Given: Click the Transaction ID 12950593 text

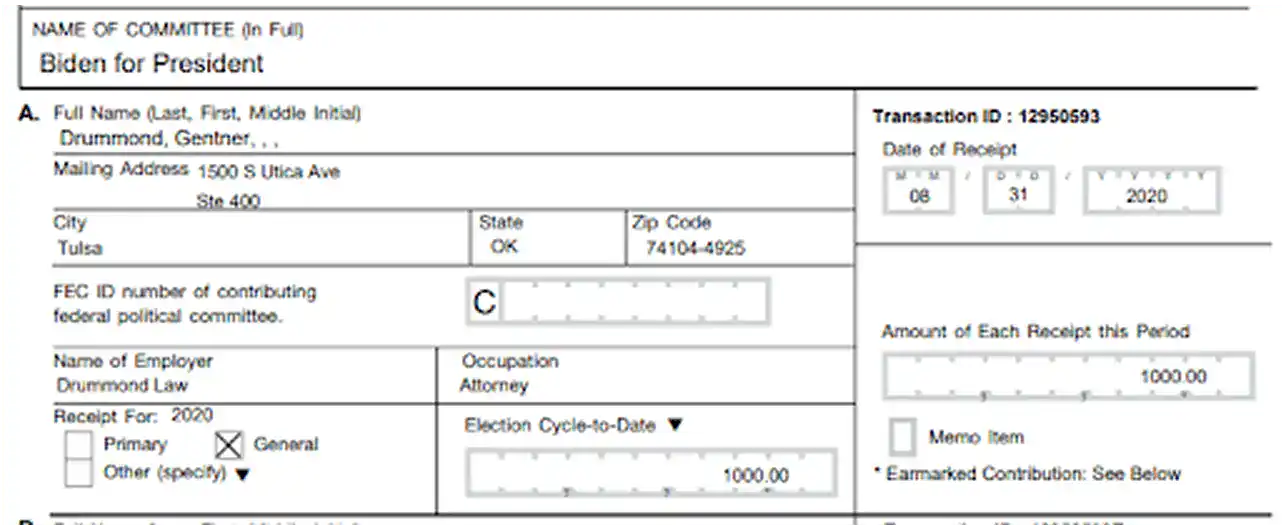Looking at the screenshot, I should (986, 116).
